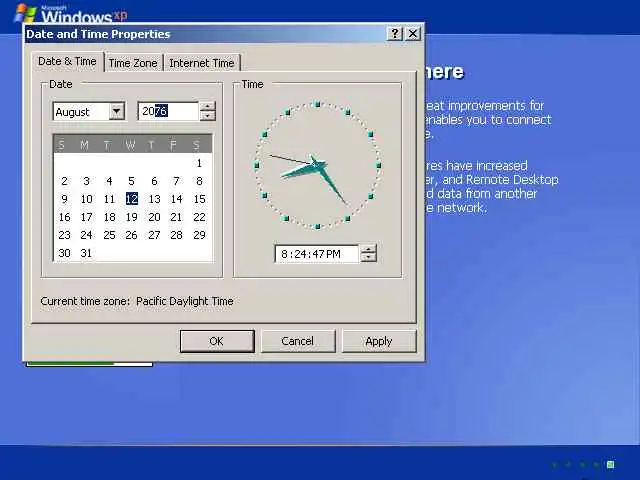This screenshot has height=480, width=640.
Task: Decrease time with the spinner down arrow
Action: [369, 258]
